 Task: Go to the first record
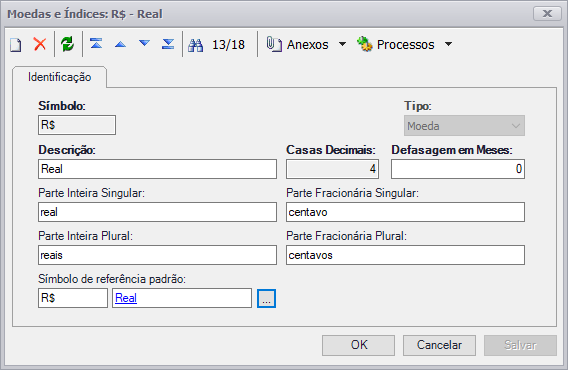click(x=96, y=44)
